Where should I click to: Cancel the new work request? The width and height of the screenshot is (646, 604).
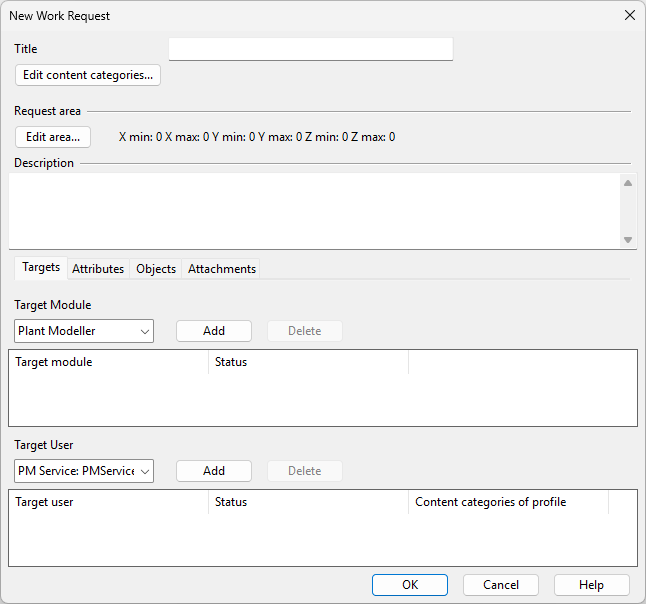click(x=500, y=585)
